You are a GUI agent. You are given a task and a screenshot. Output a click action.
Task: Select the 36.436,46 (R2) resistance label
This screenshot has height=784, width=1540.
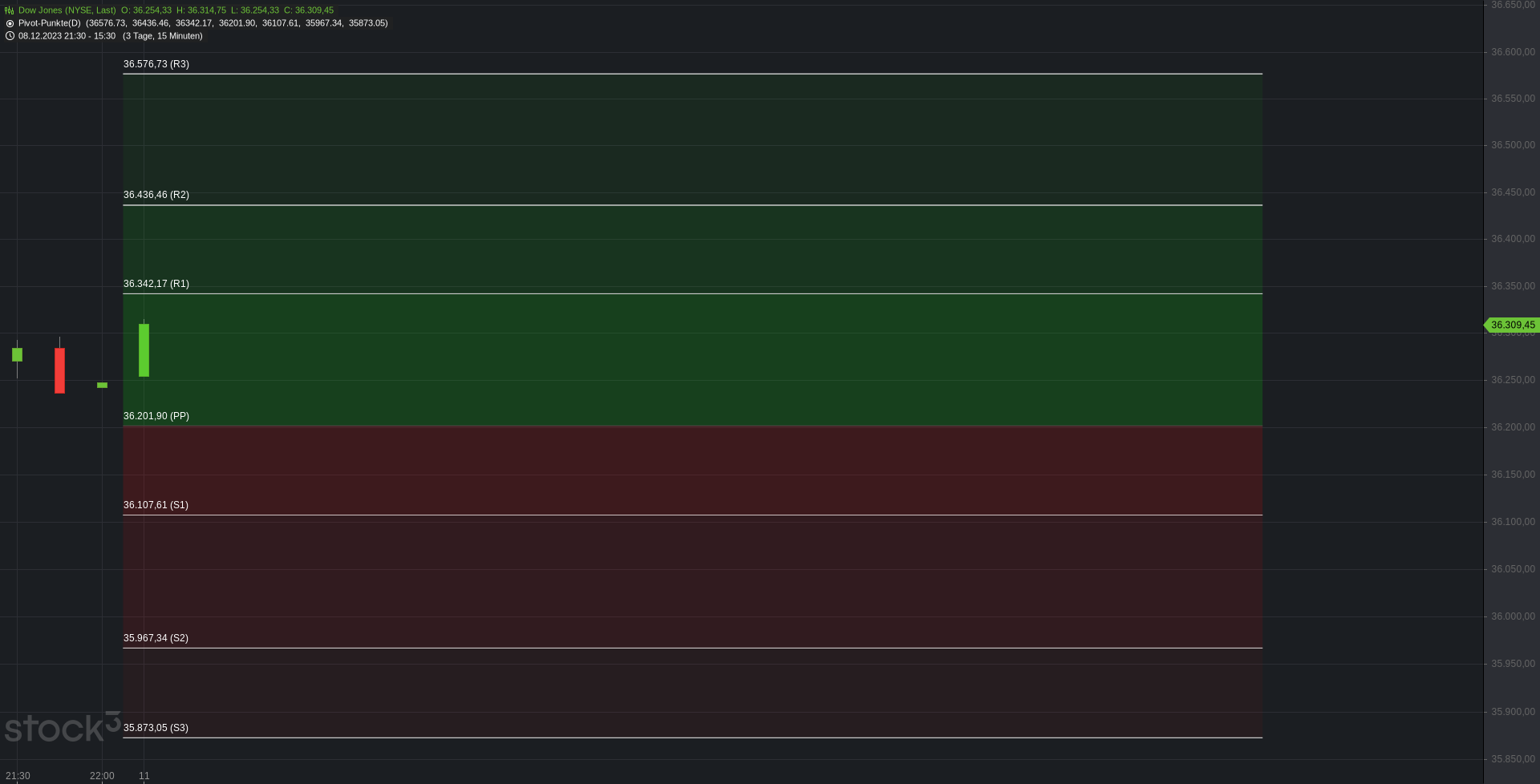click(156, 195)
